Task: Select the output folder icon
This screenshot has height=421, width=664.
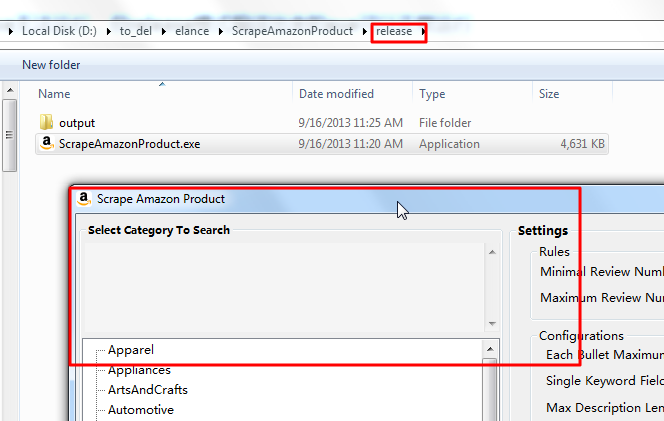Action: [46, 122]
